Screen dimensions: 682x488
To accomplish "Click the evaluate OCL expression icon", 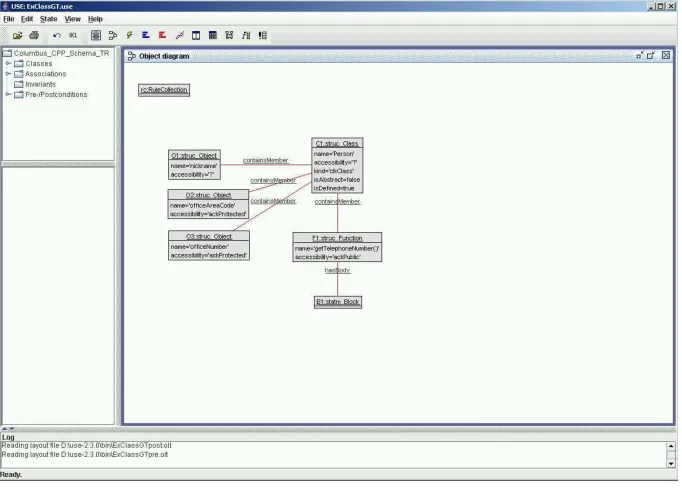I will pyautogui.click(x=73, y=35).
